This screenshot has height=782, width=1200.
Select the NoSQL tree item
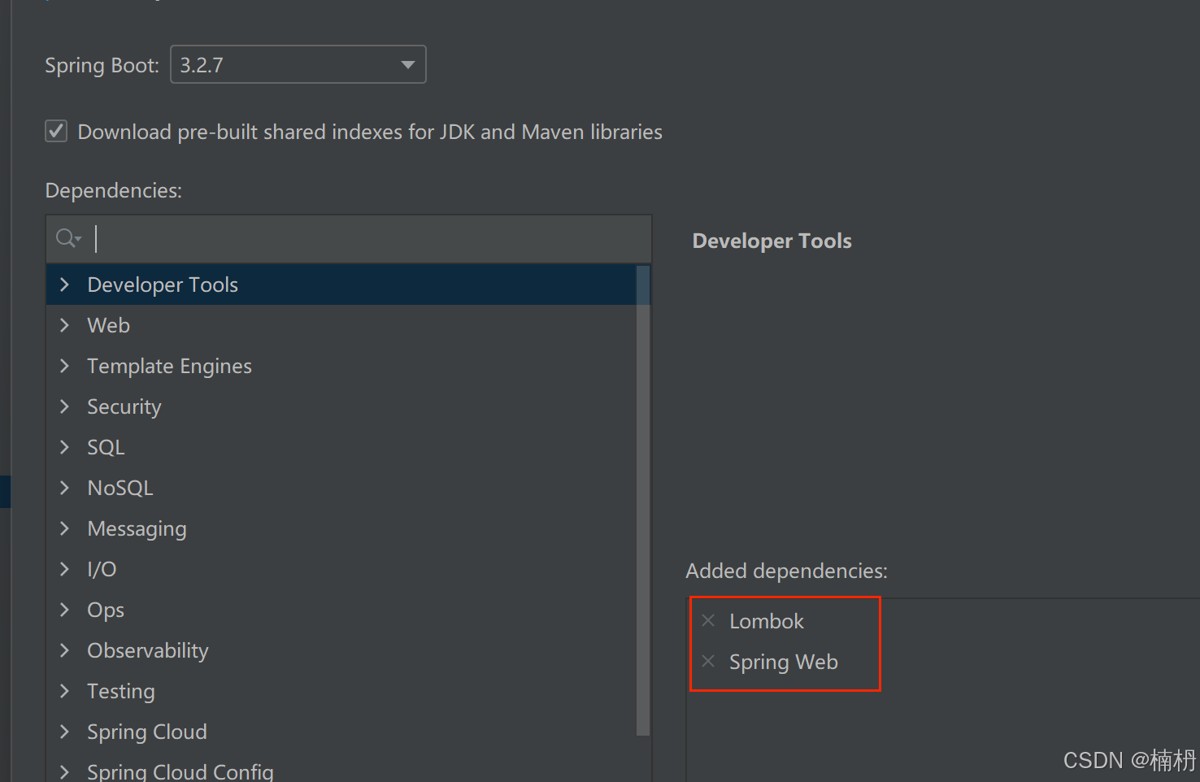click(x=120, y=488)
